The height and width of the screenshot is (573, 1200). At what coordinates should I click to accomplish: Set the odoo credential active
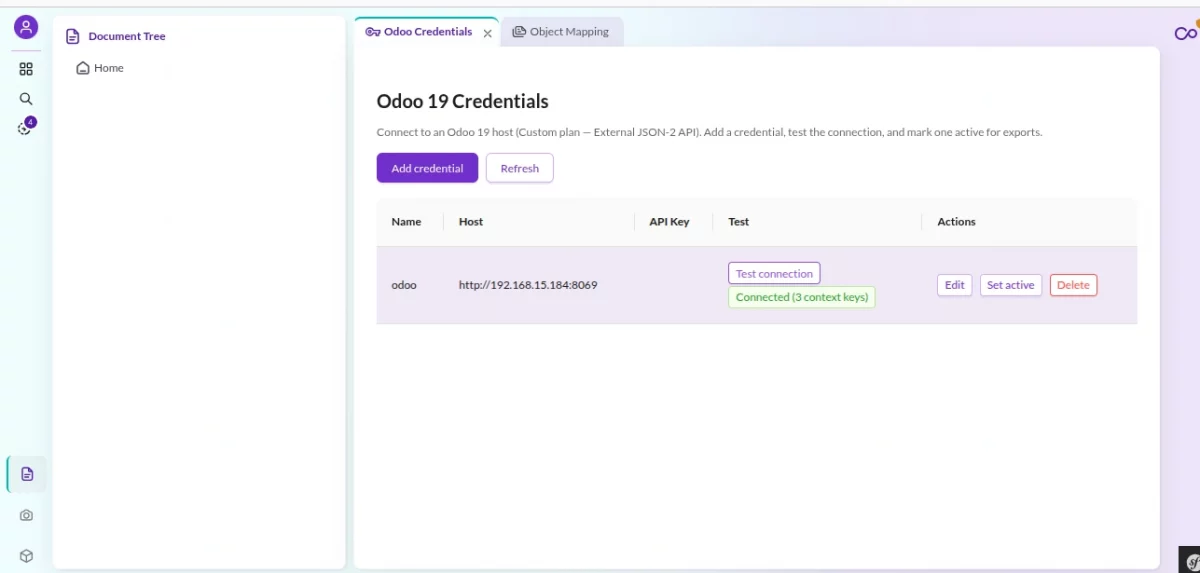click(1011, 285)
